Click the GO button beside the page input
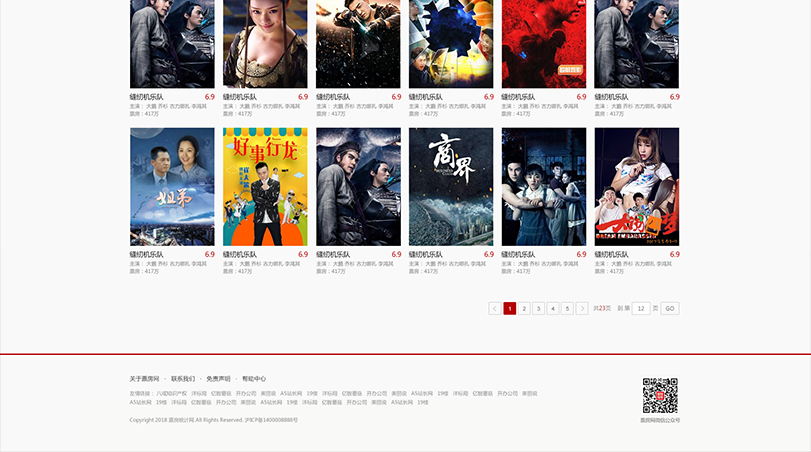 click(x=670, y=308)
